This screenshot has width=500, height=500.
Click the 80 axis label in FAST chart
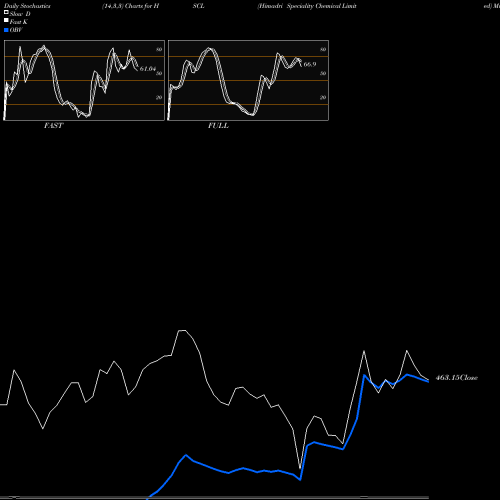(159, 49)
